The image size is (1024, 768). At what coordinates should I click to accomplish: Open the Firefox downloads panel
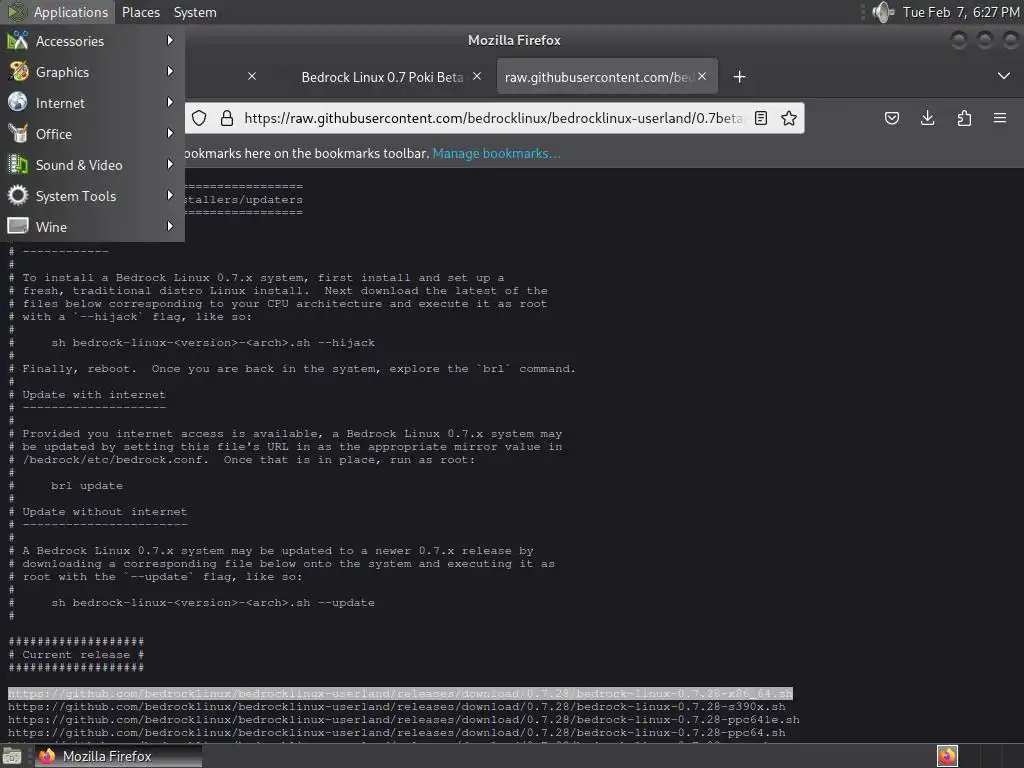point(927,118)
